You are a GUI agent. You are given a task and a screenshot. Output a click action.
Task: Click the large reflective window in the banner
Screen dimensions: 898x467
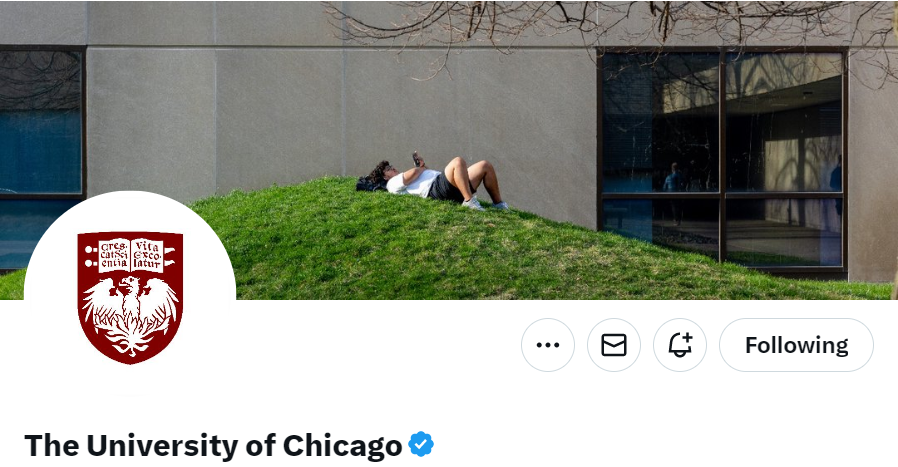coord(722,159)
